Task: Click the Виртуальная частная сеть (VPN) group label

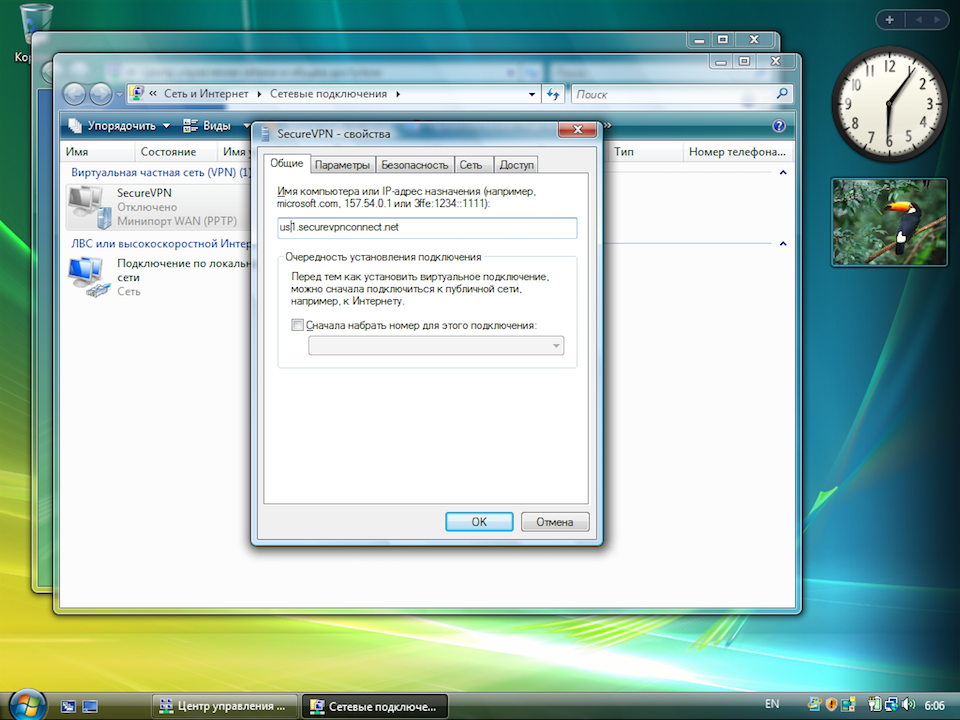Action: (x=160, y=172)
